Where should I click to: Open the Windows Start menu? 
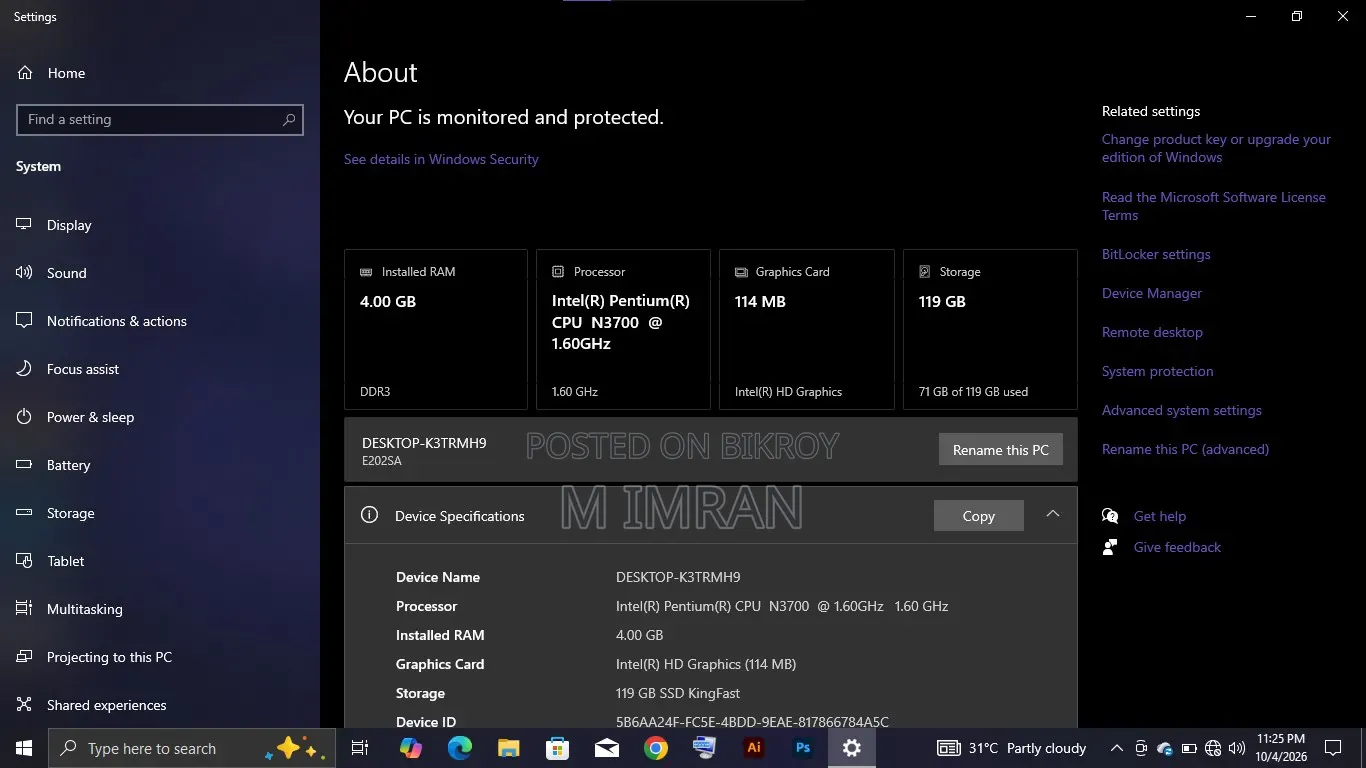[24, 748]
